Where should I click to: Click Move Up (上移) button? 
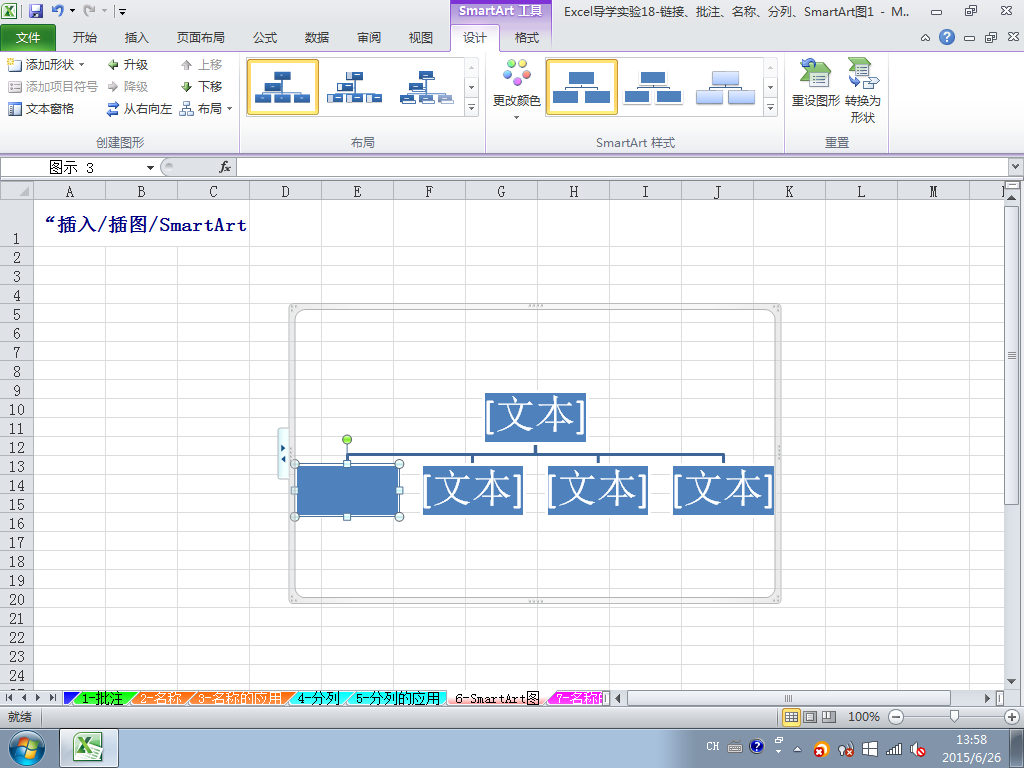tap(201, 65)
